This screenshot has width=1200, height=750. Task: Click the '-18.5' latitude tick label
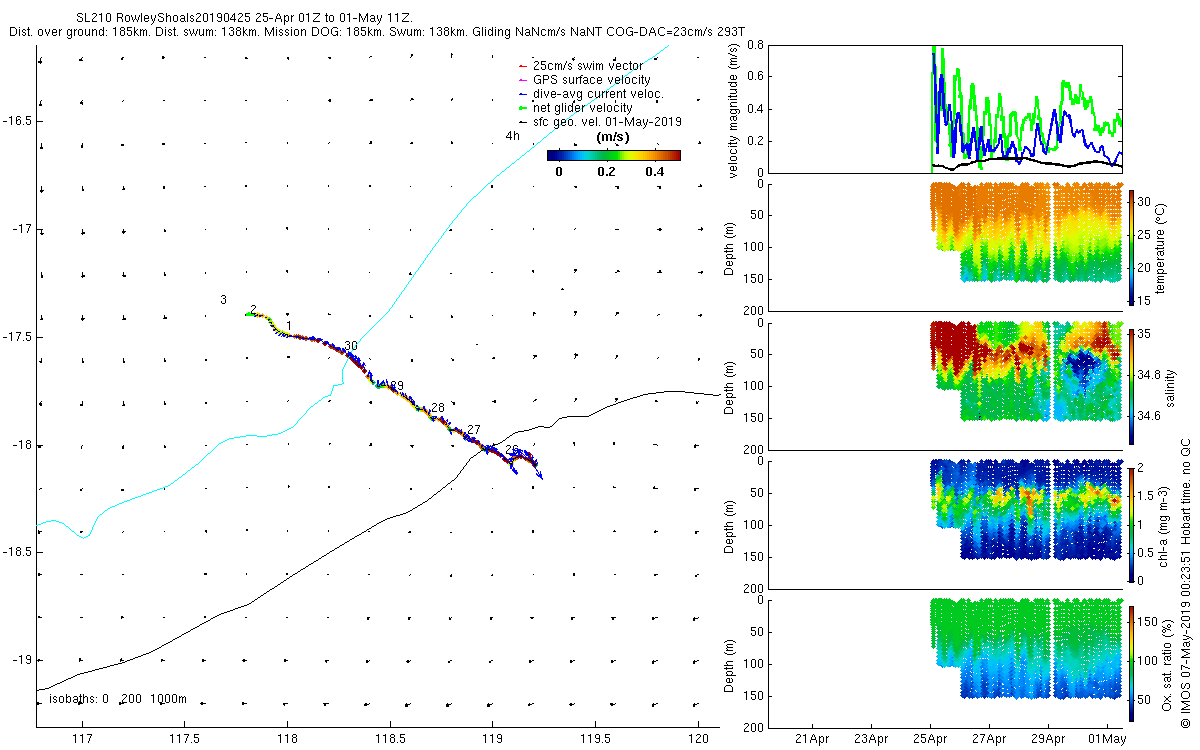tap(15, 552)
